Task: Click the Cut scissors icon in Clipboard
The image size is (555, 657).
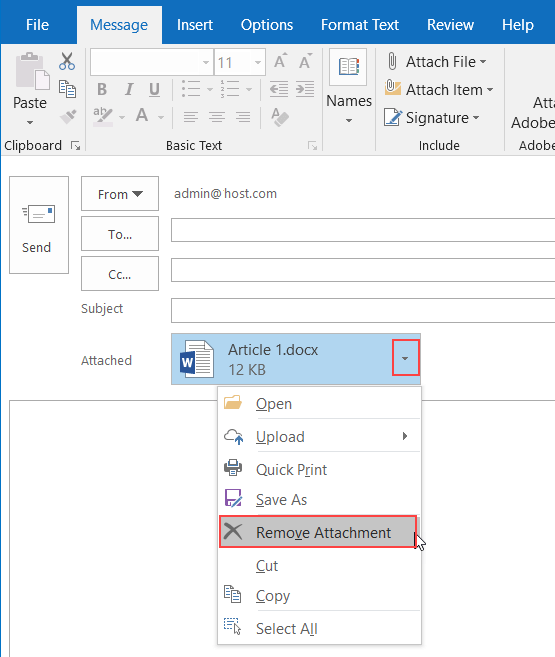Action: tap(67, 62)
